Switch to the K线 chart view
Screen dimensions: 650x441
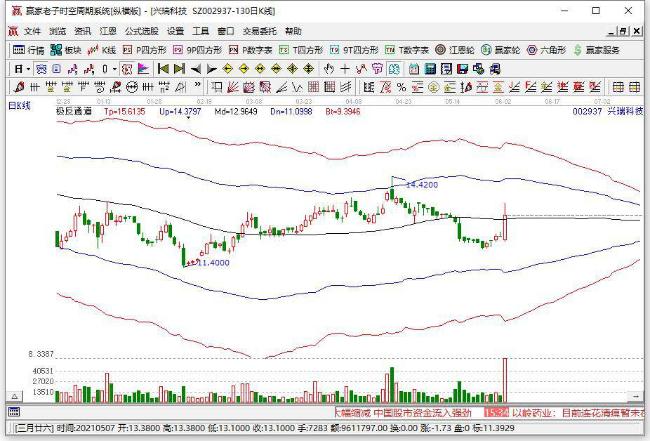102,50
